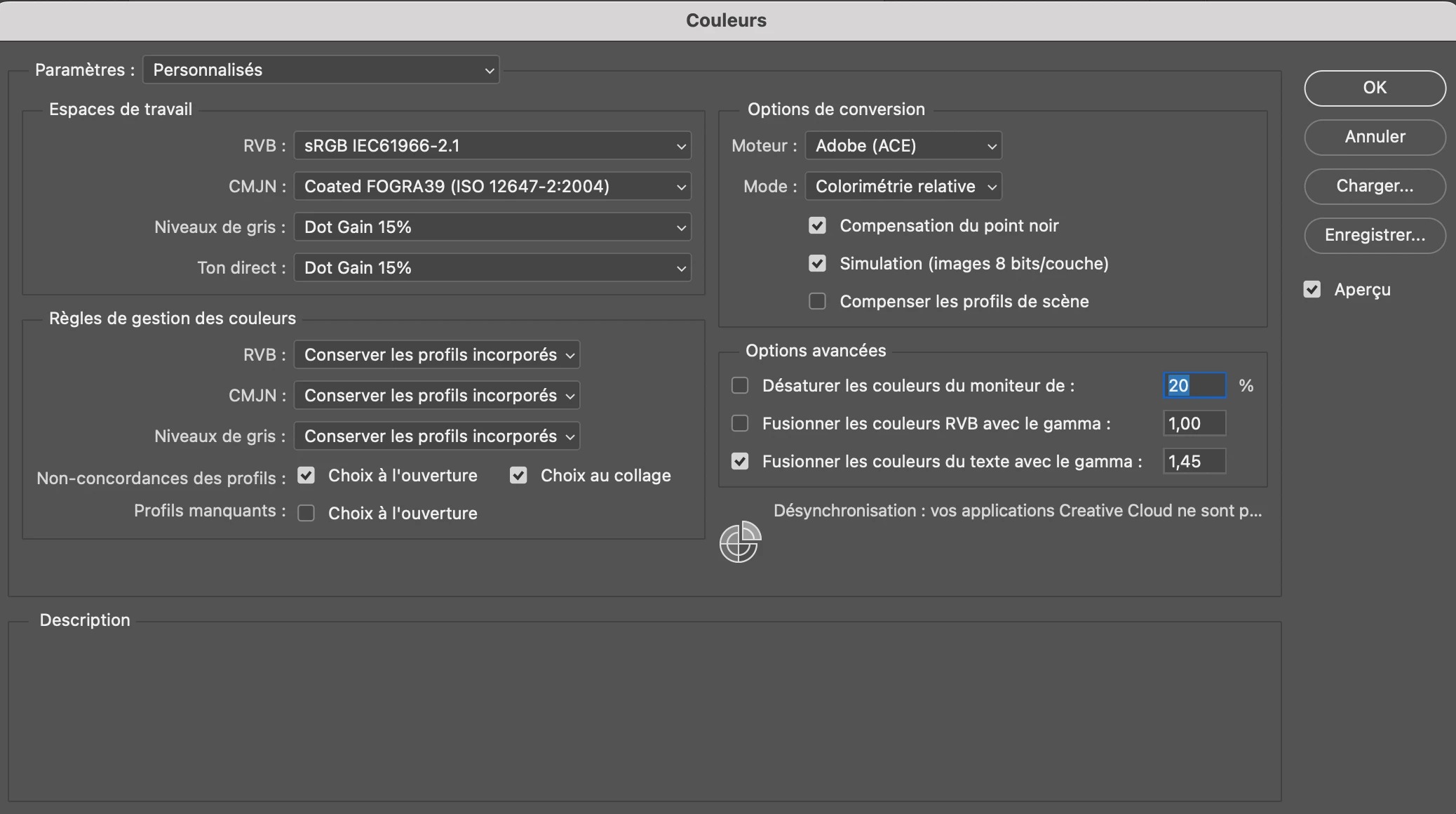Uncheck Choix au collage option

[x=518, y=476]
